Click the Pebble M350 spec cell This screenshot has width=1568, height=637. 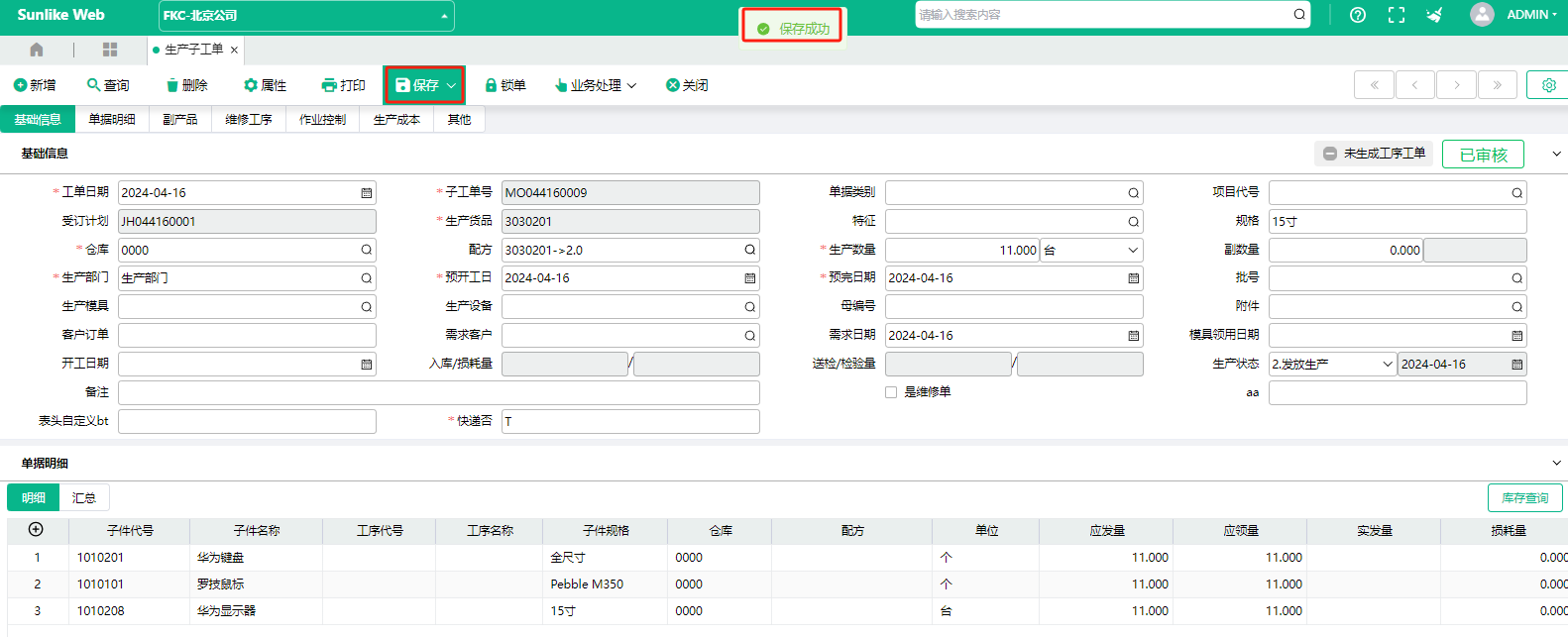tap(606, 584)
